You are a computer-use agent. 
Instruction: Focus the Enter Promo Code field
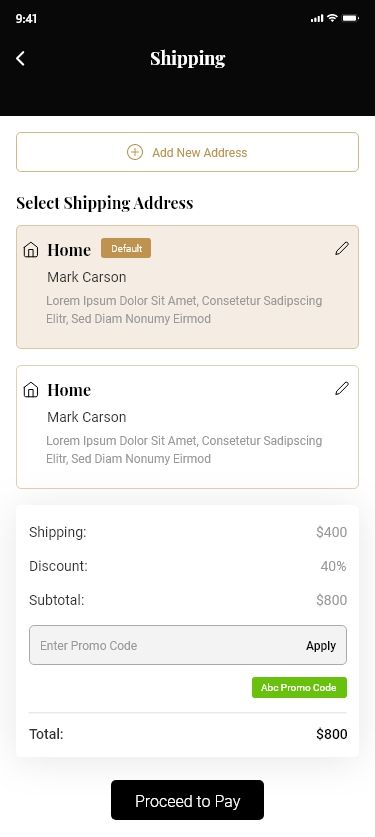188,645
